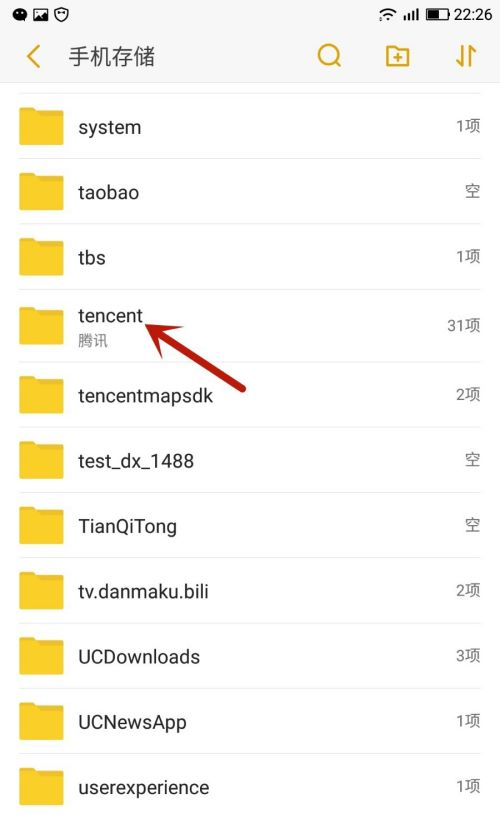Image resolution: width=500 pixels, height=815 pixels.
Task: Tap the 31项 item count
Action: (464, 325)
